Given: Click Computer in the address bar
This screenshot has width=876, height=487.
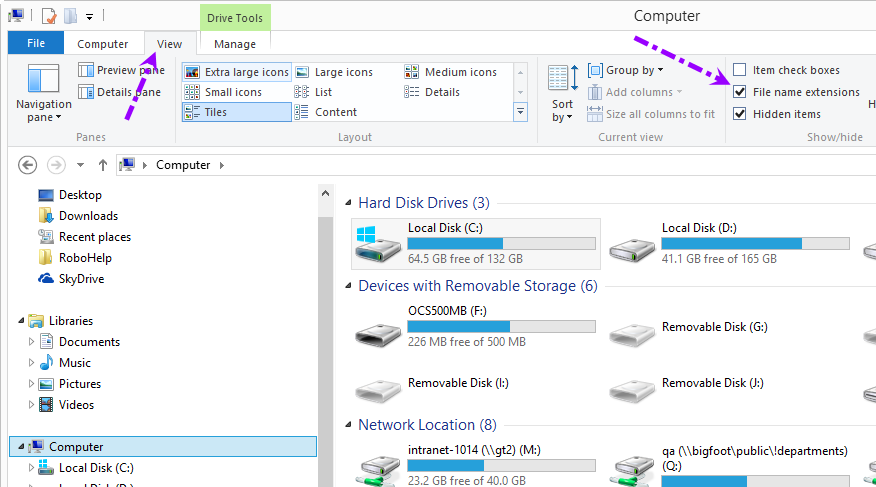Looking at the screenshot, I should (183, 165).
